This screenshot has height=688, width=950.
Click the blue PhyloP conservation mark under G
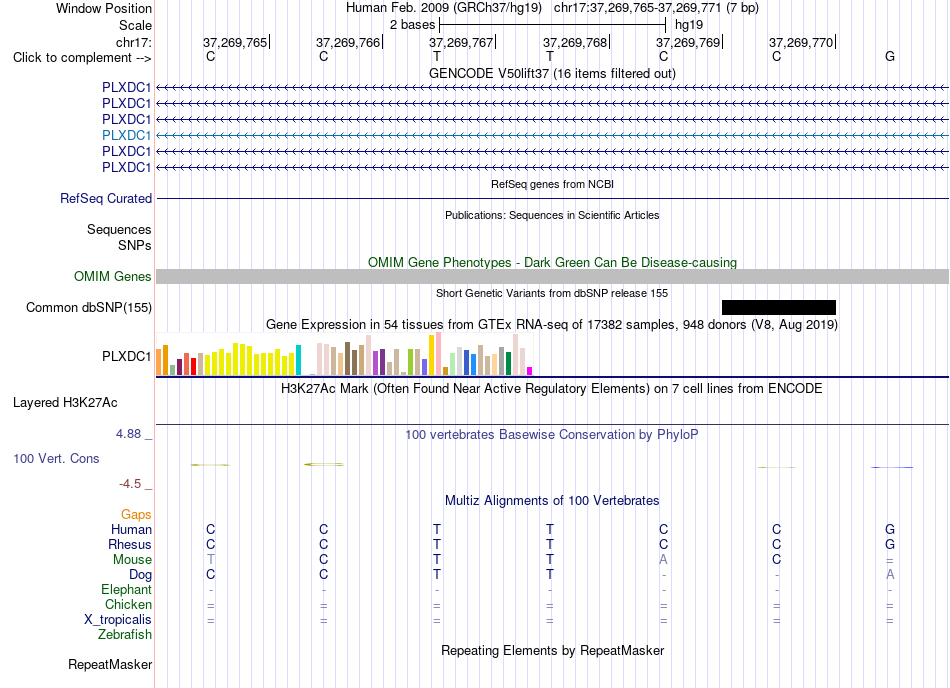[x=892, y=468]
